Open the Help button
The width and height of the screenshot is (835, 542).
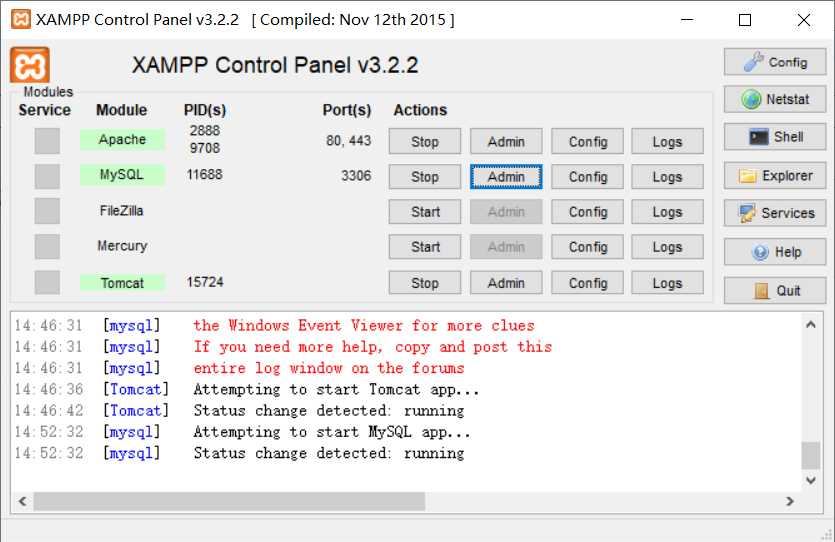coord(775,252)
